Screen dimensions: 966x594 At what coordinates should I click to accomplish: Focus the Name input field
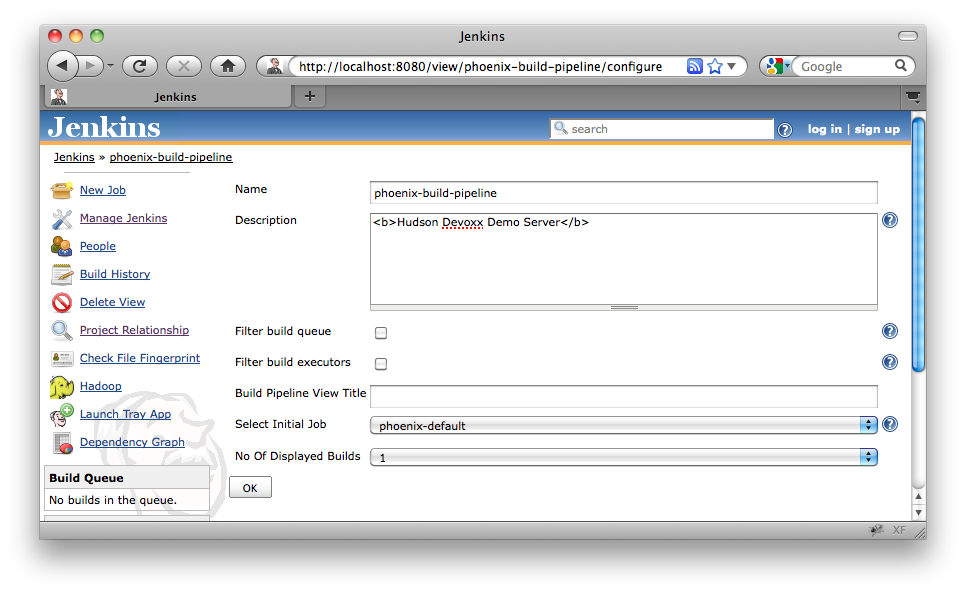click(x=623, y=193)
